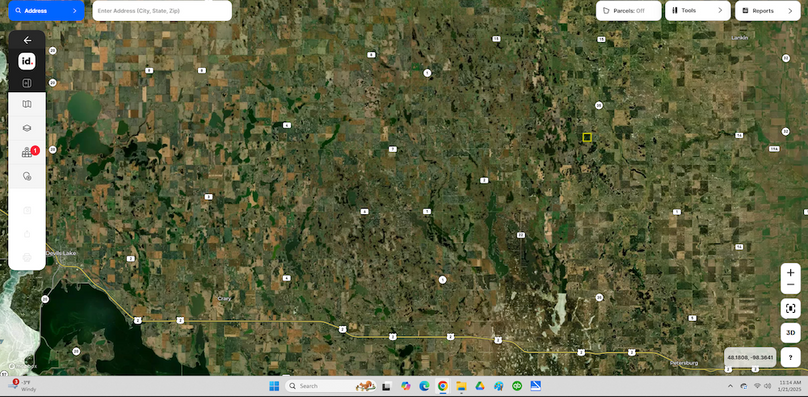Open the map view icon in sidebar
Image resolution: width=808 pixels, height=397 pixels.
point(27,104)
